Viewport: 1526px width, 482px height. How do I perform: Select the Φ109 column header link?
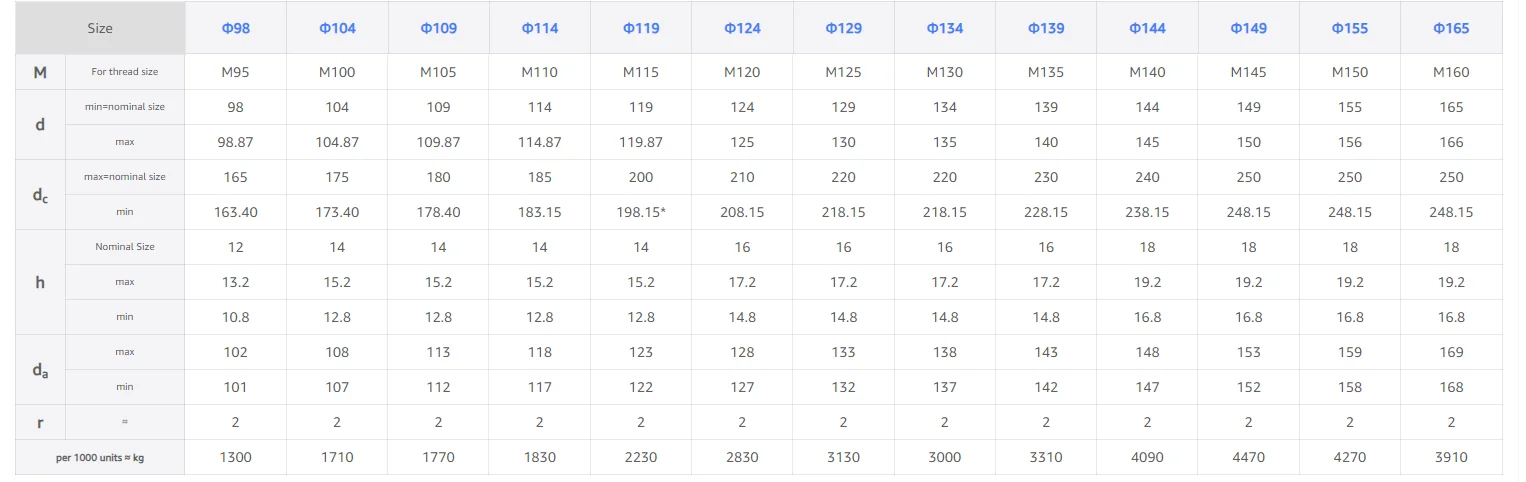(438, 28)
